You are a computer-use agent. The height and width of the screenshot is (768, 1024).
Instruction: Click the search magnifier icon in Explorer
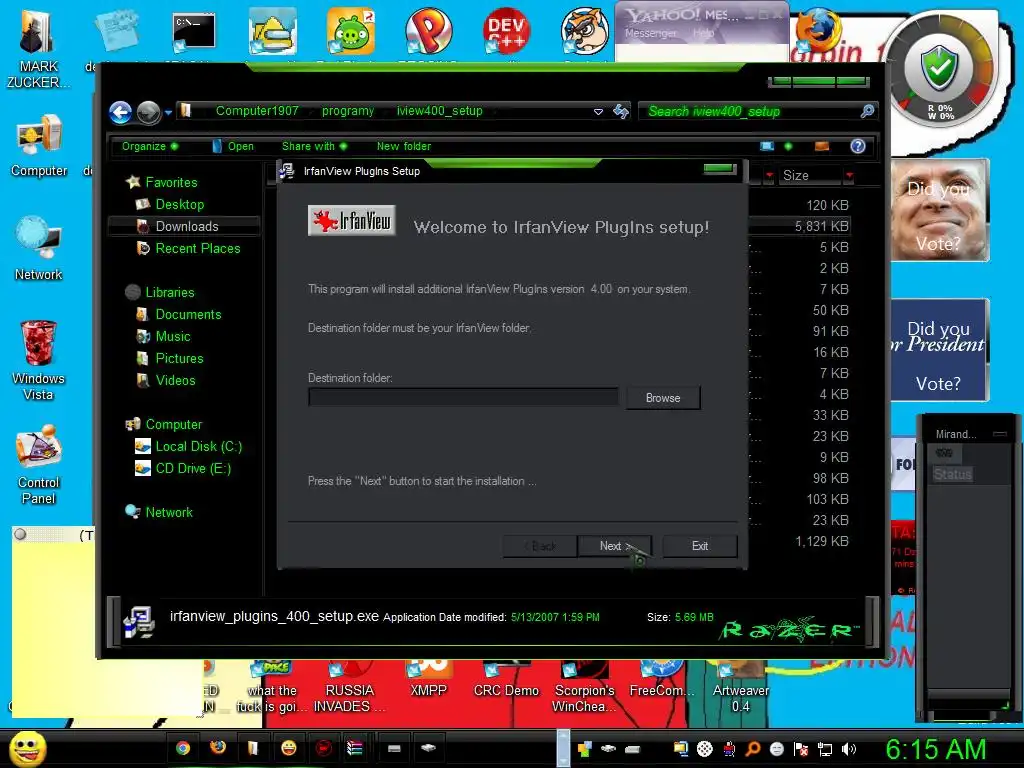[867, 111]
